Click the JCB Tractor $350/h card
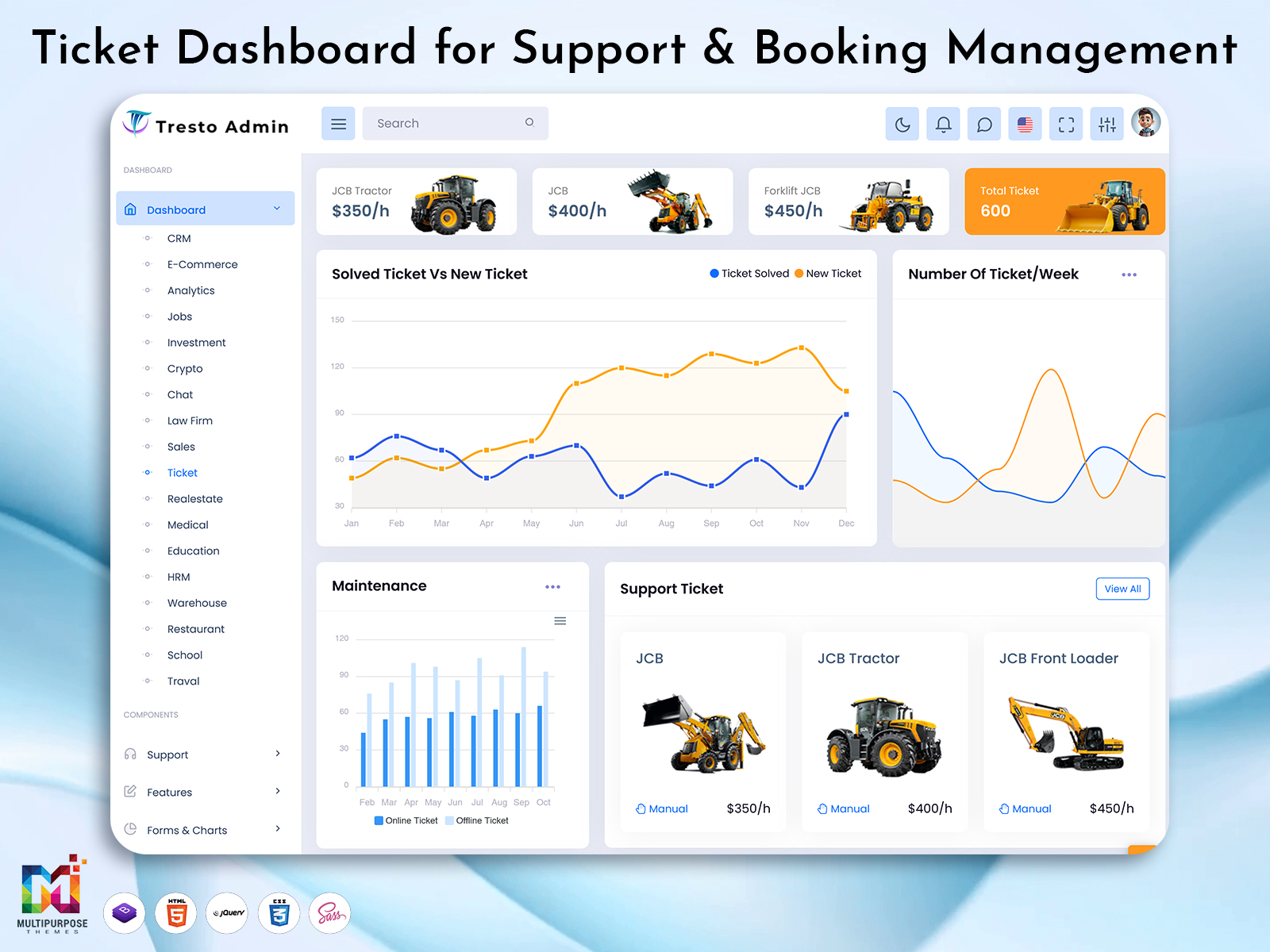 tap(416, 202)
